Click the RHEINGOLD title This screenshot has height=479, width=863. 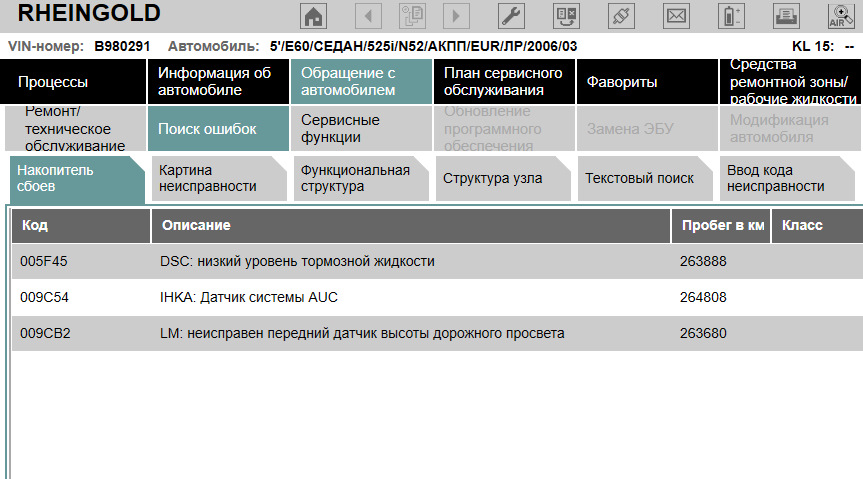[x=89, y=13]
